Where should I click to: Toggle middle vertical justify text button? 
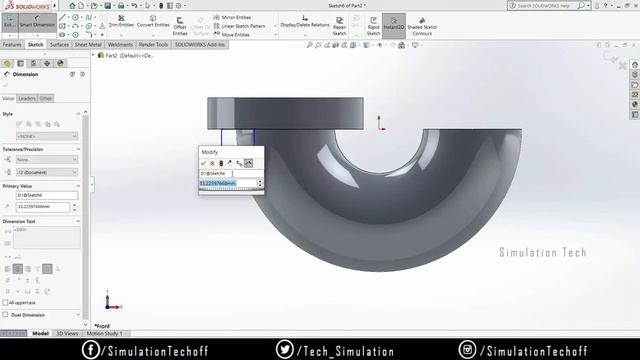47,269
